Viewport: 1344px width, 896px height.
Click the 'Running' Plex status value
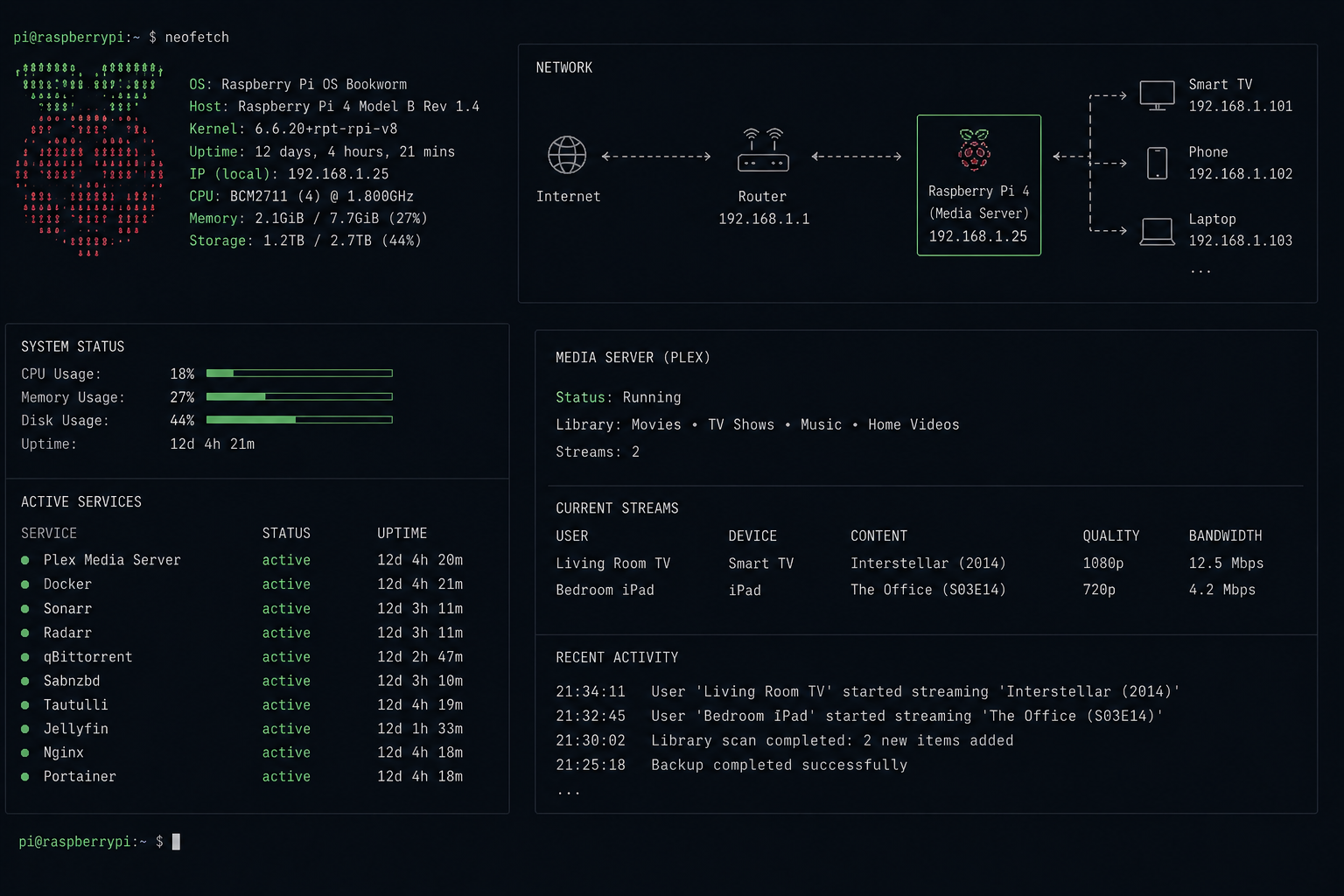tap(651, 397)
